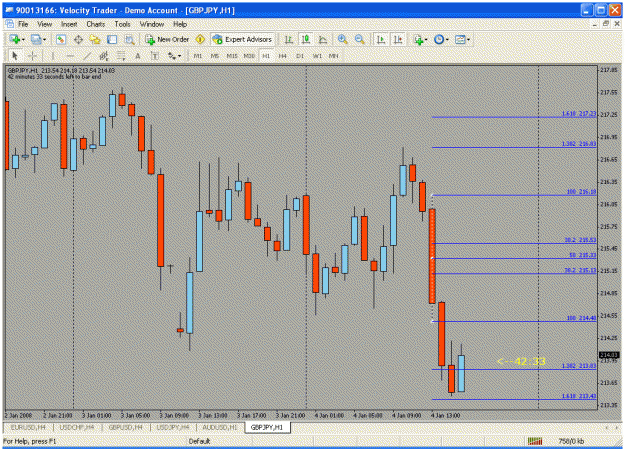Click the 1.618 213.43 Fibonacci label

coord(579,396)
